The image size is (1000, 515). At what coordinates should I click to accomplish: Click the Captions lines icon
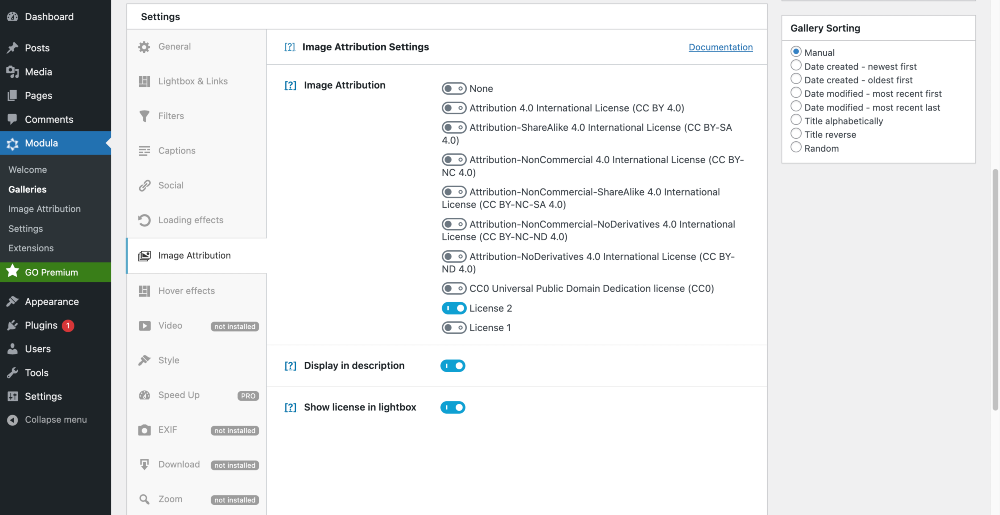(x=145, y=151)
